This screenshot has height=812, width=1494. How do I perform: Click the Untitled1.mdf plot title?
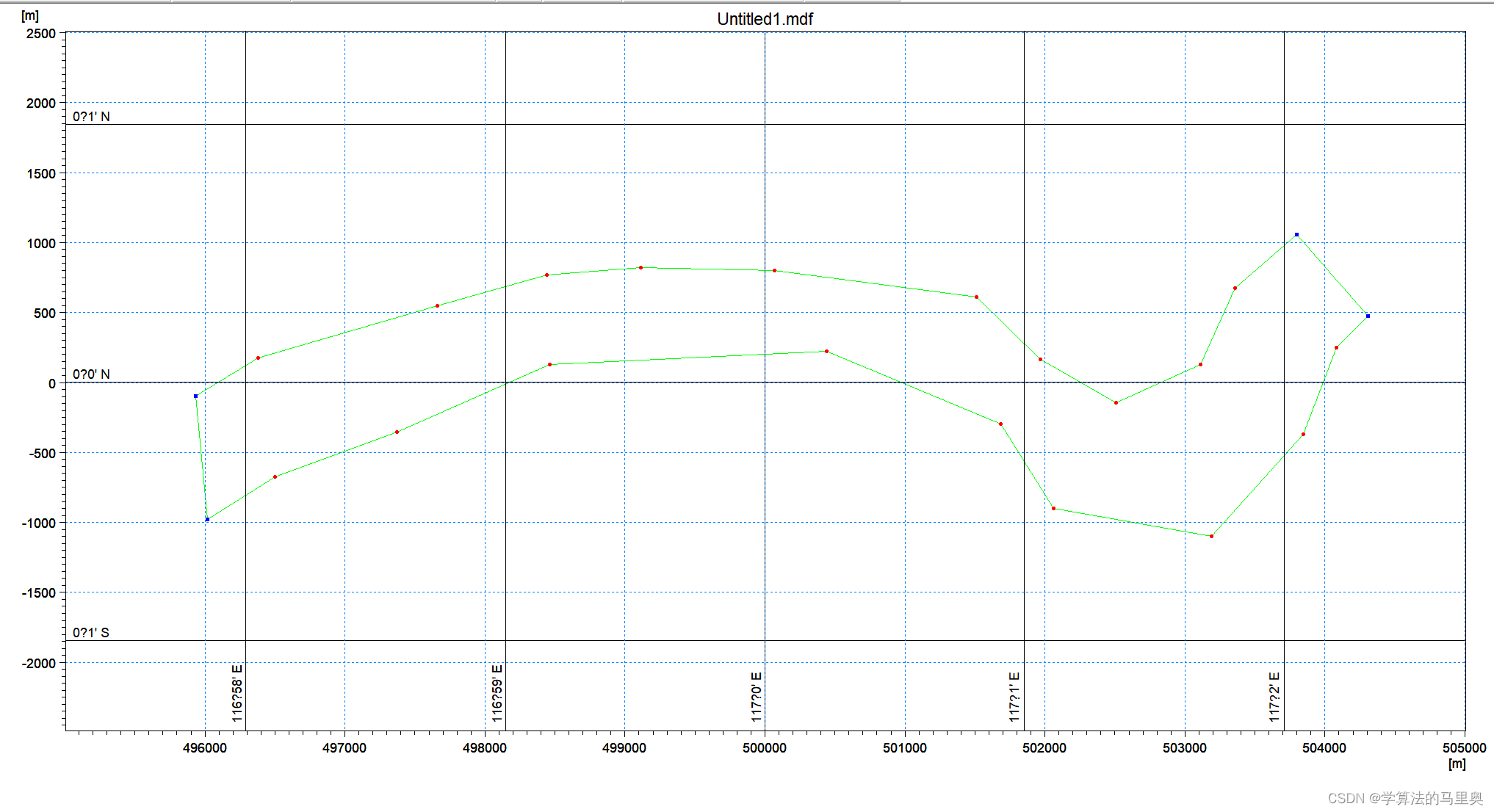click(765, 19)
